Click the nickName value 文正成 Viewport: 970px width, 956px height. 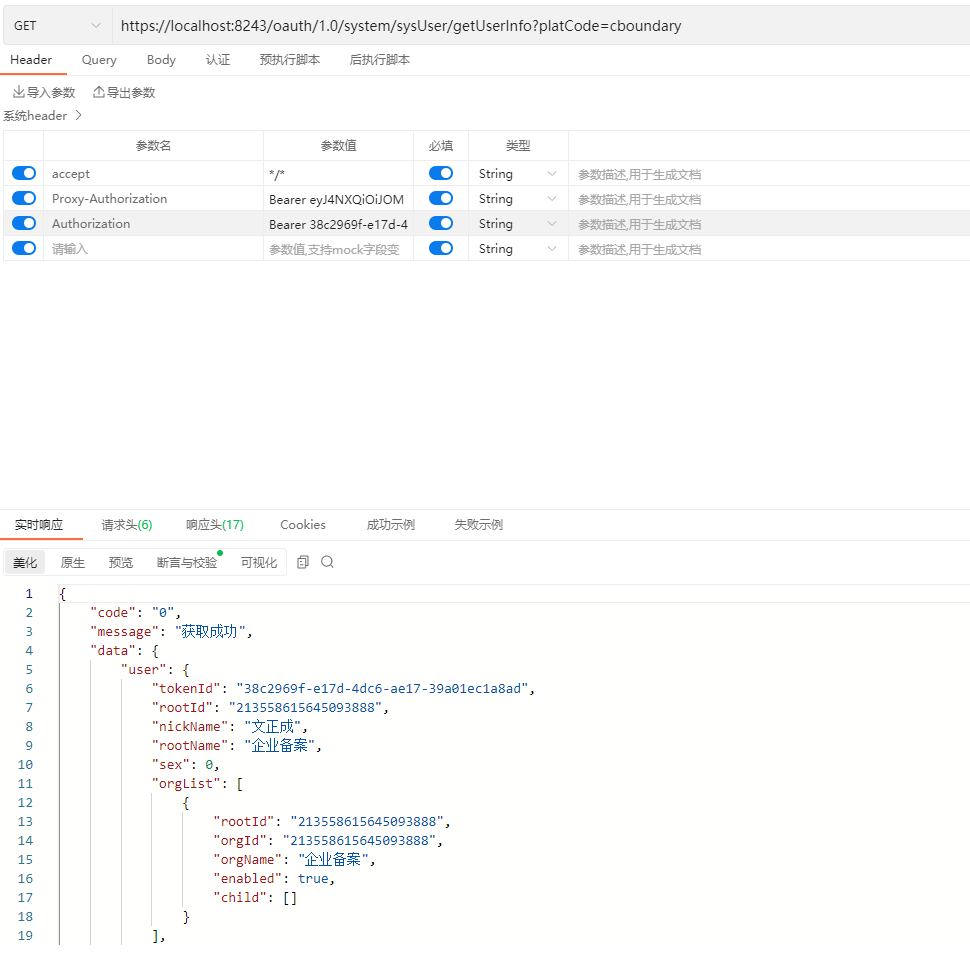tap(272, 726)
